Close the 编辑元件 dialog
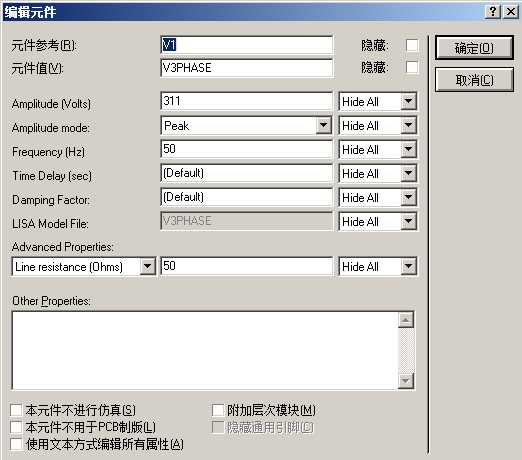 pos(511,12)
